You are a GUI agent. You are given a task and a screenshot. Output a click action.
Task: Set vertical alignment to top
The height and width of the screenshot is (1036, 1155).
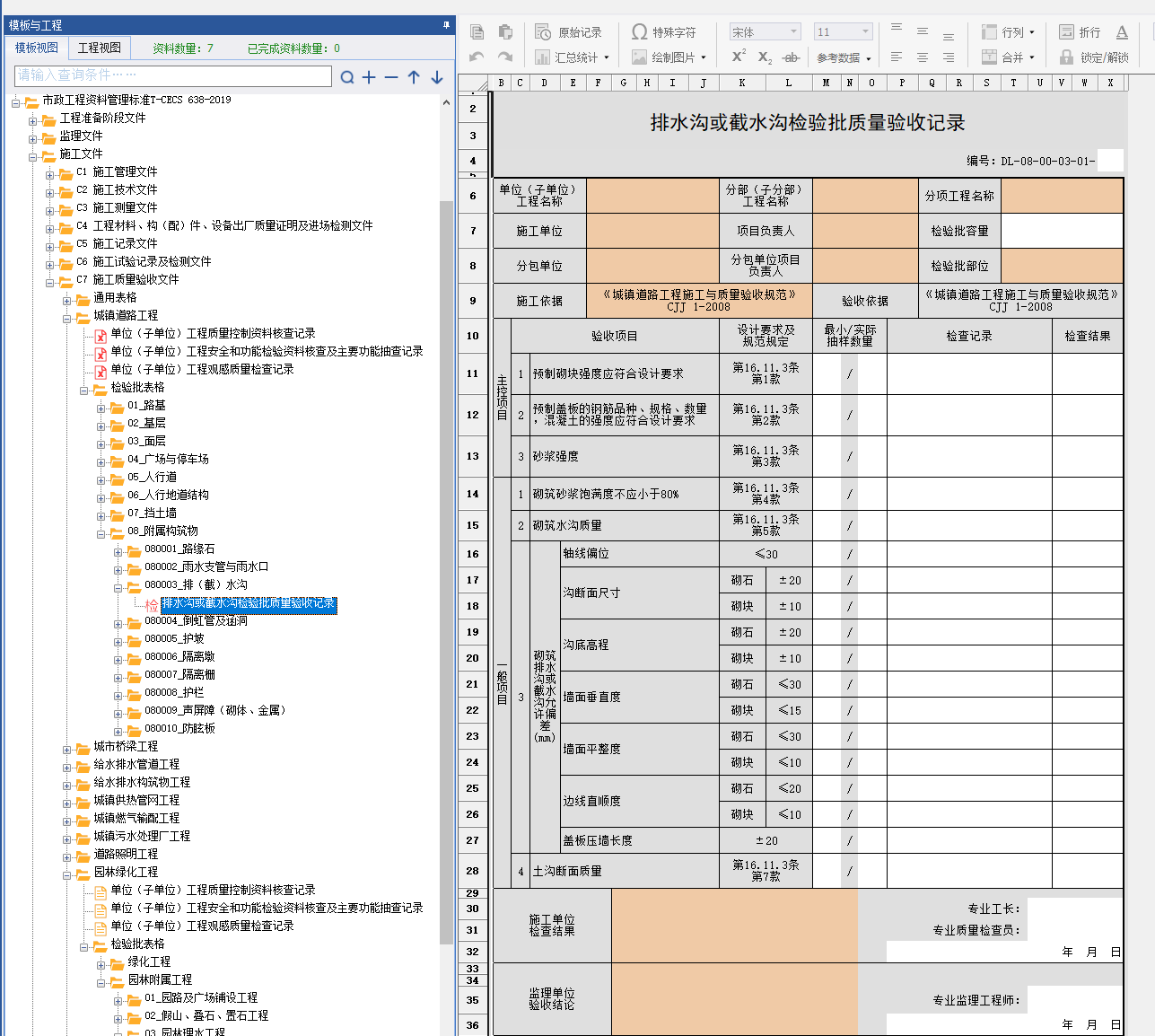click(x=897, y=29)
